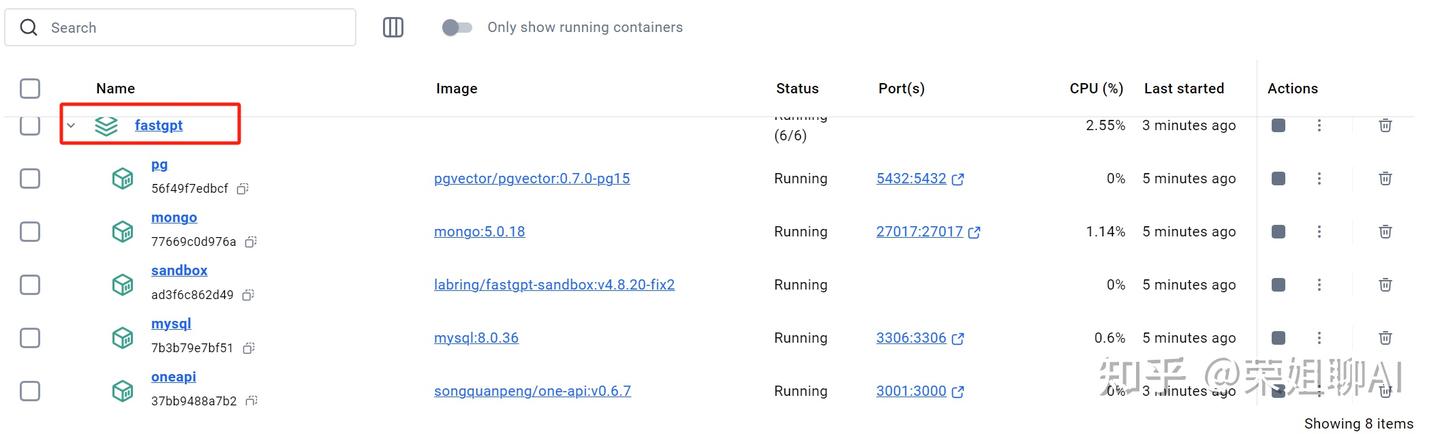
Task: Delete the sandbox container
Action: coord(1385,284)
